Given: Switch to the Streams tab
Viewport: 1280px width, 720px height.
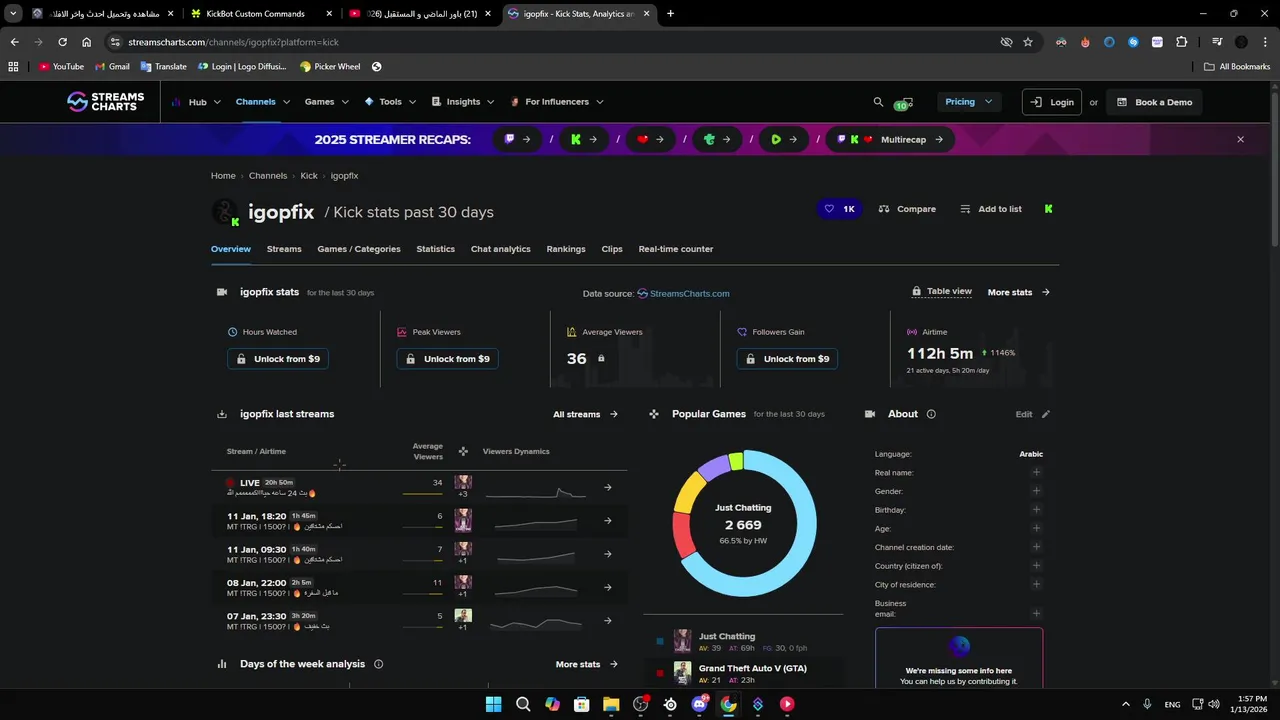Looking at the screenshot, I should click(284, 249).
